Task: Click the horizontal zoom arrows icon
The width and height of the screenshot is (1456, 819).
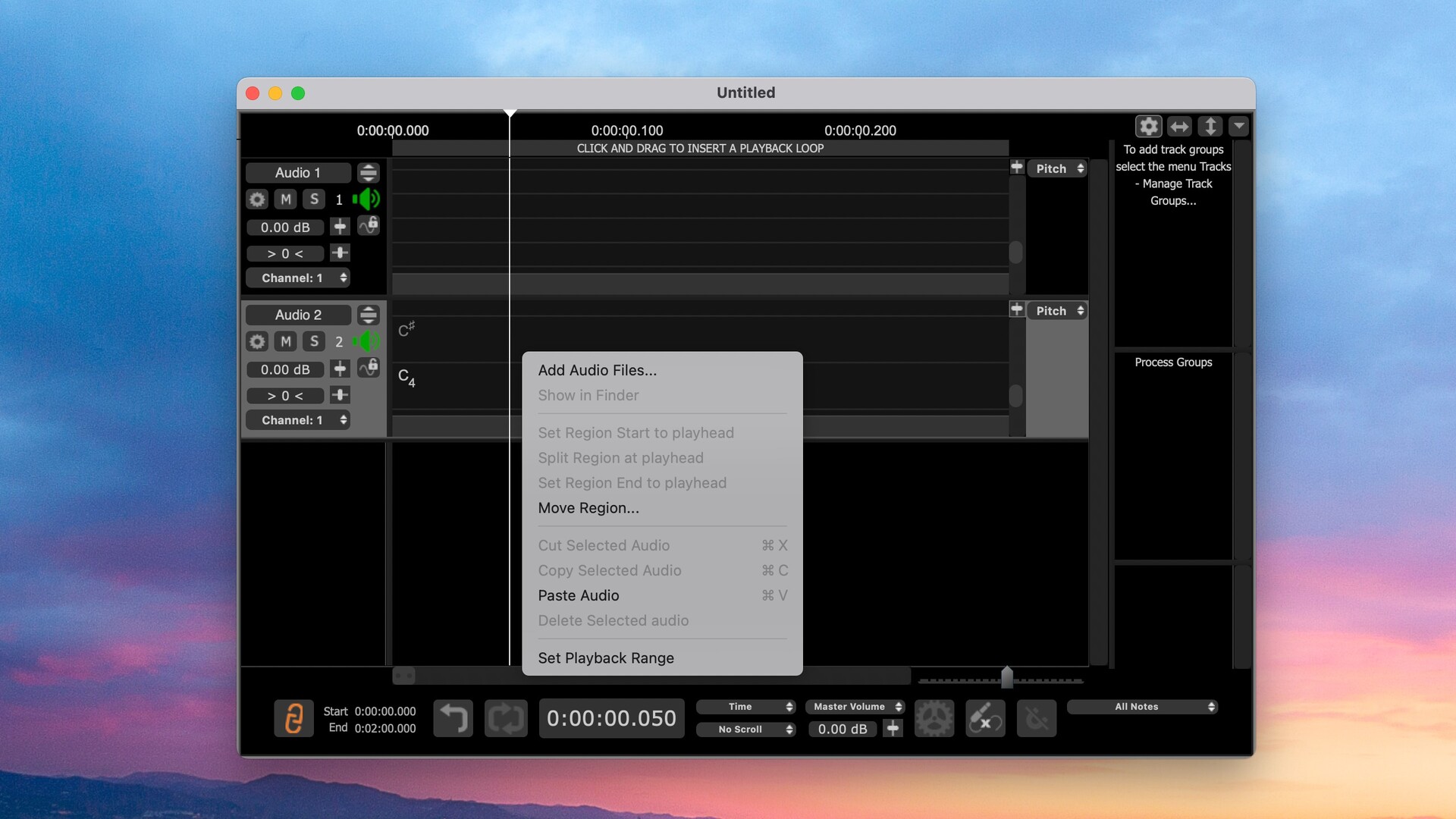Action: [x=1179, y=126]
